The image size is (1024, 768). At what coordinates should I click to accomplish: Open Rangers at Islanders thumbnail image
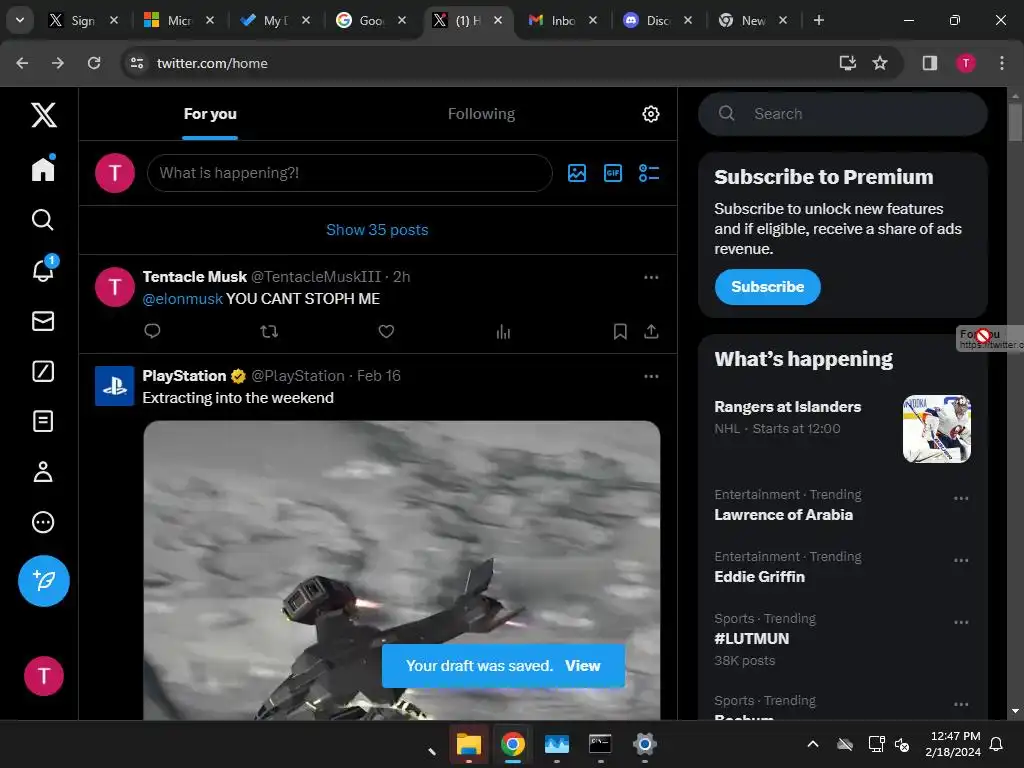tap(936, 428)
